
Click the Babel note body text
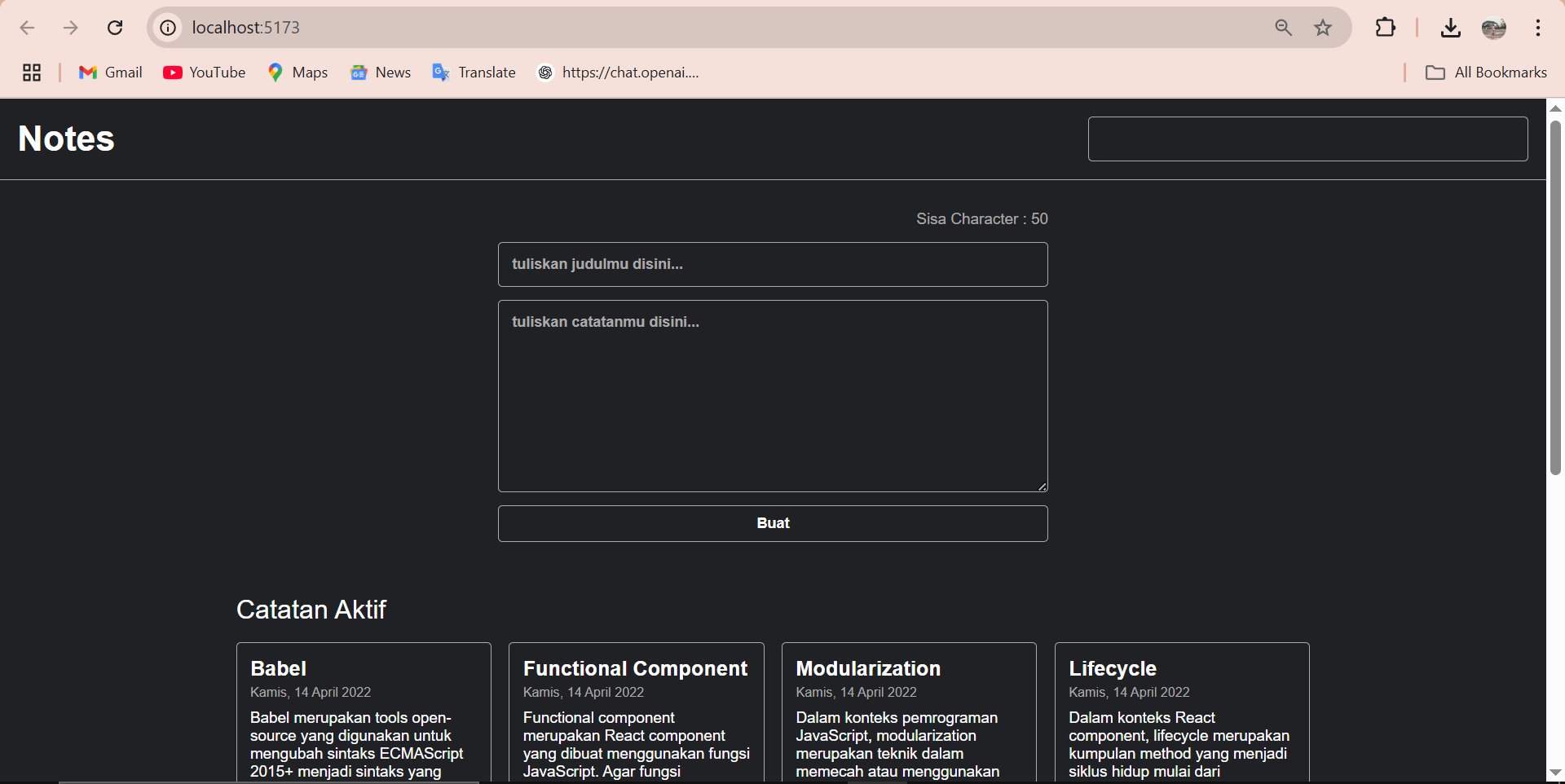point(357,745)
